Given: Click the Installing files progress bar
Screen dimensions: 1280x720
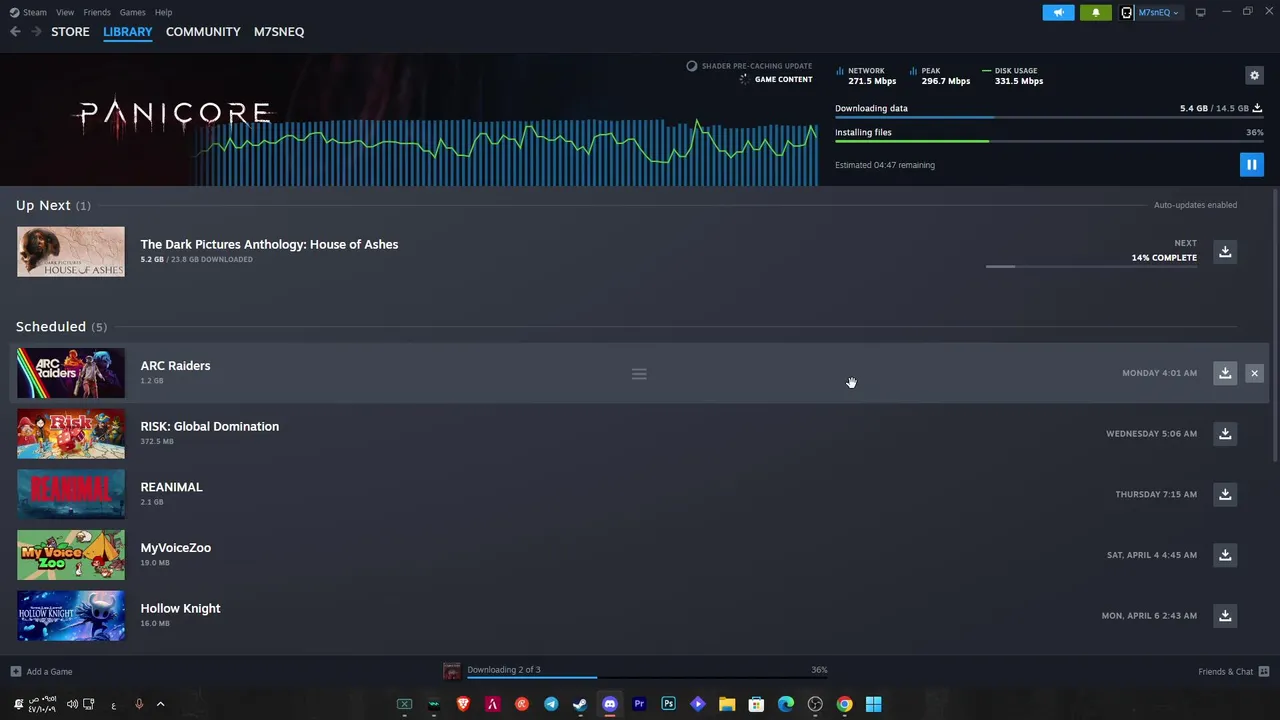Looking at the screenshot, I should point(1049,141).
